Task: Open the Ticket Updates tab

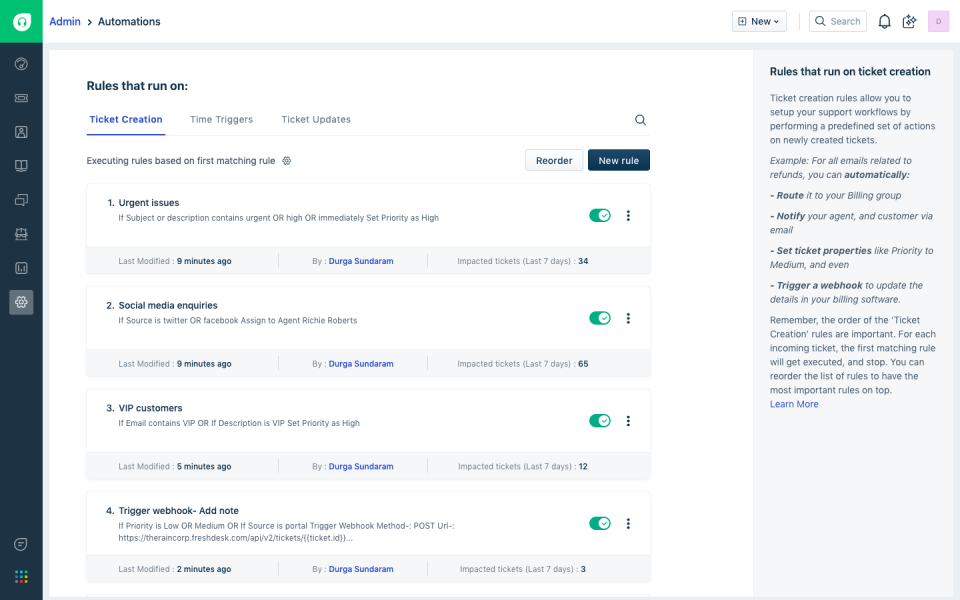Action: pyautogui.click(x=315, y=119)
